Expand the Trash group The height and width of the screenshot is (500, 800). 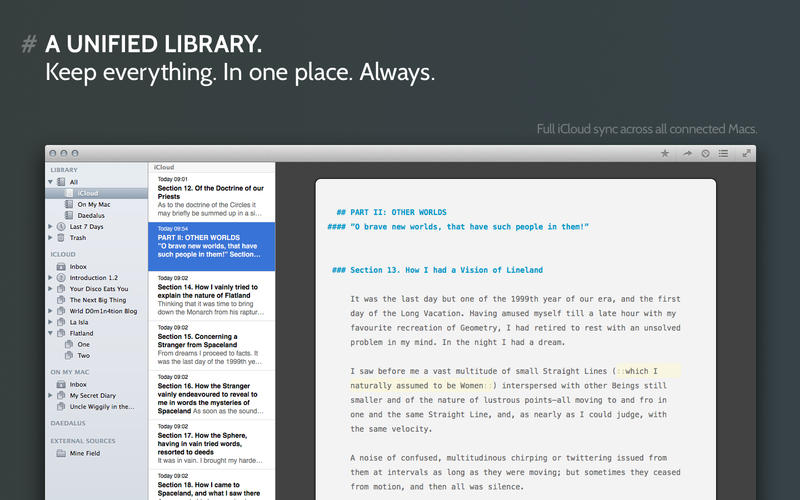(51, 238)
